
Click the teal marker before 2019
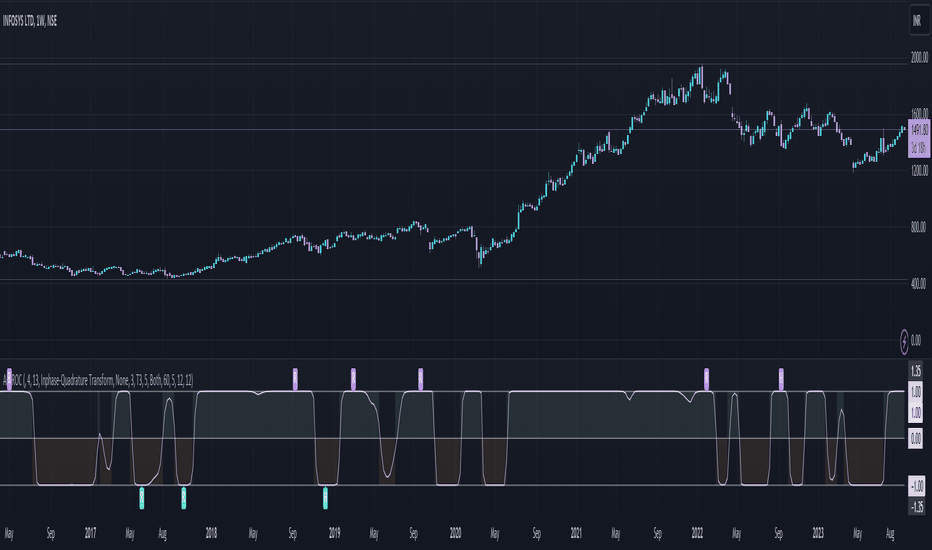click(x=325, y=498)
